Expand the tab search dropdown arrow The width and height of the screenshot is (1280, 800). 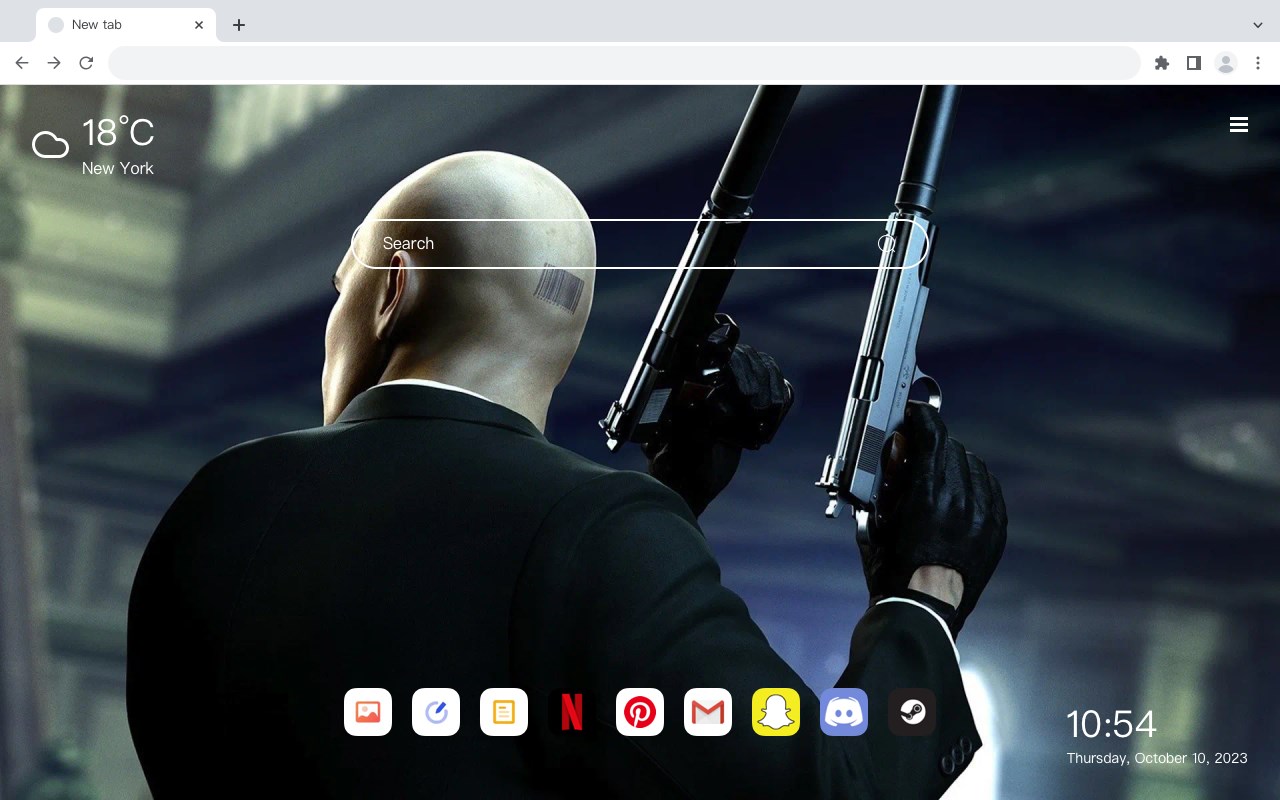(1258, 25)
